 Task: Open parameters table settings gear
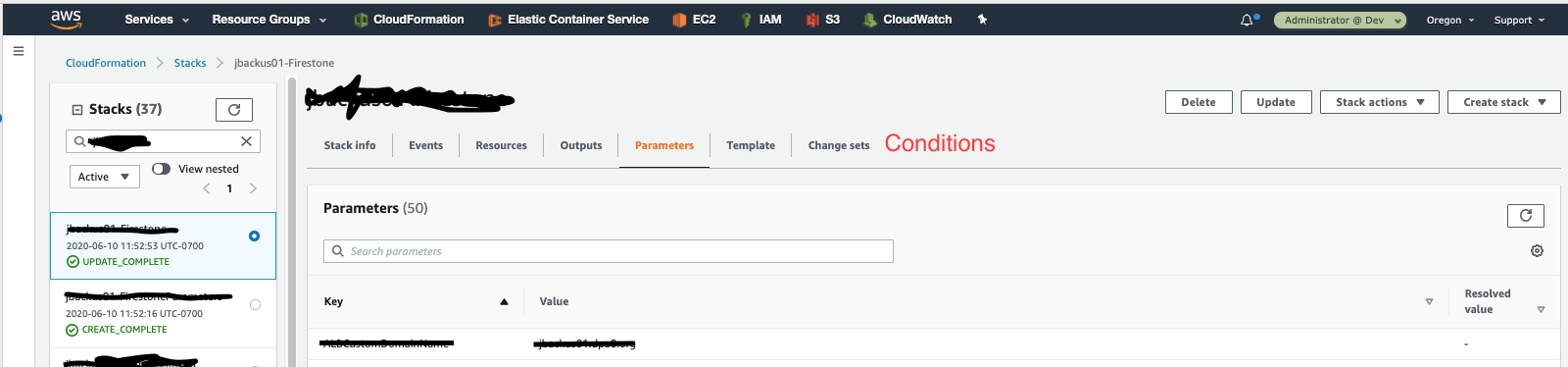tap(1537, 251)
